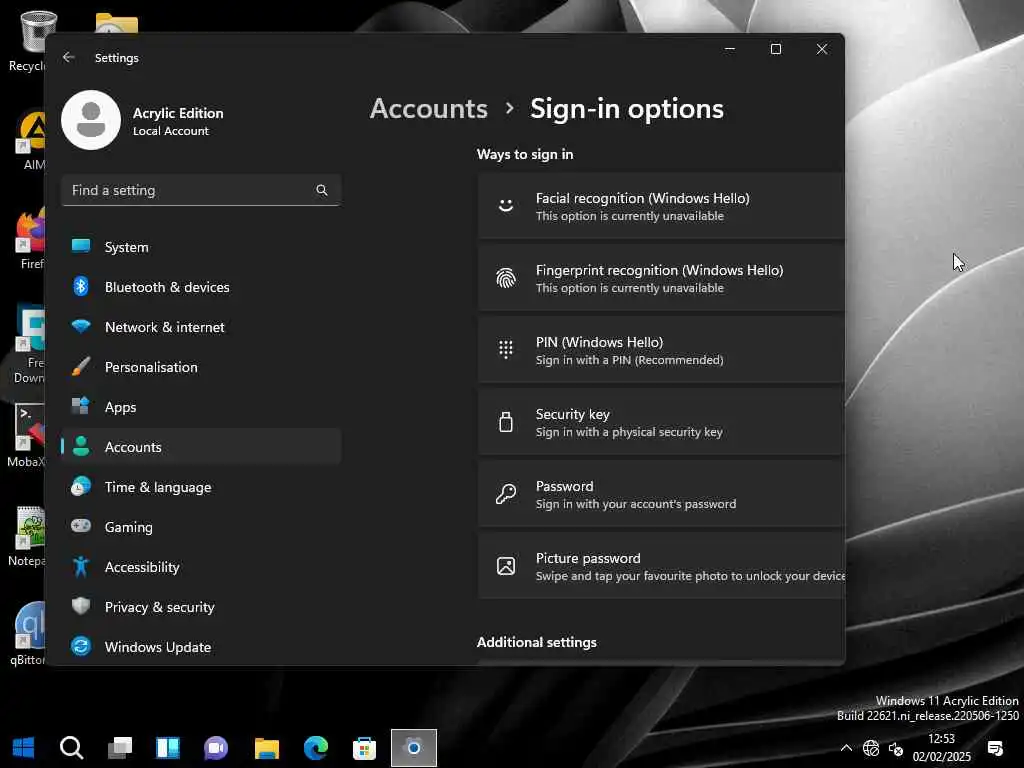Go back with the Settings back arrow
The height and width of the screenshot is (768, 1024).
point(69,57)
